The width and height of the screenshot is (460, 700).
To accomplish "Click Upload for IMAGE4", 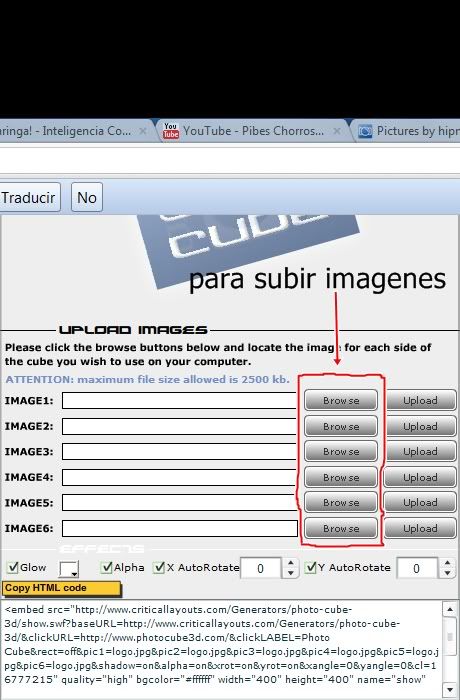I will point(420,477).
